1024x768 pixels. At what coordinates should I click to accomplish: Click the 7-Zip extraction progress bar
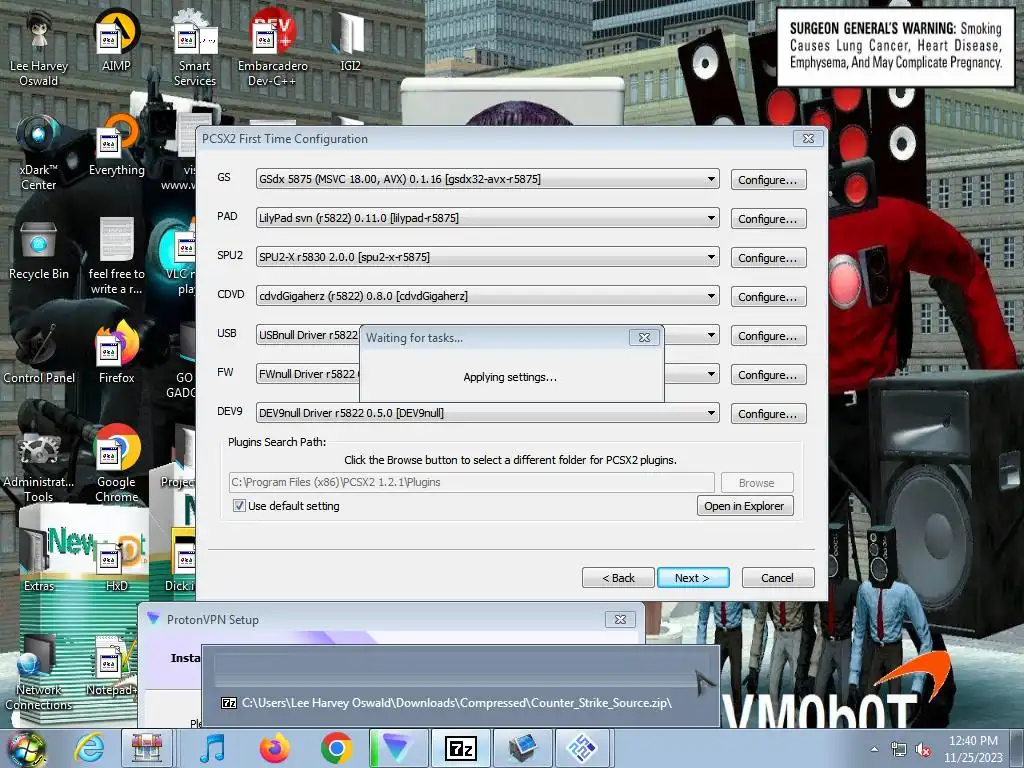tap(460, 670)
